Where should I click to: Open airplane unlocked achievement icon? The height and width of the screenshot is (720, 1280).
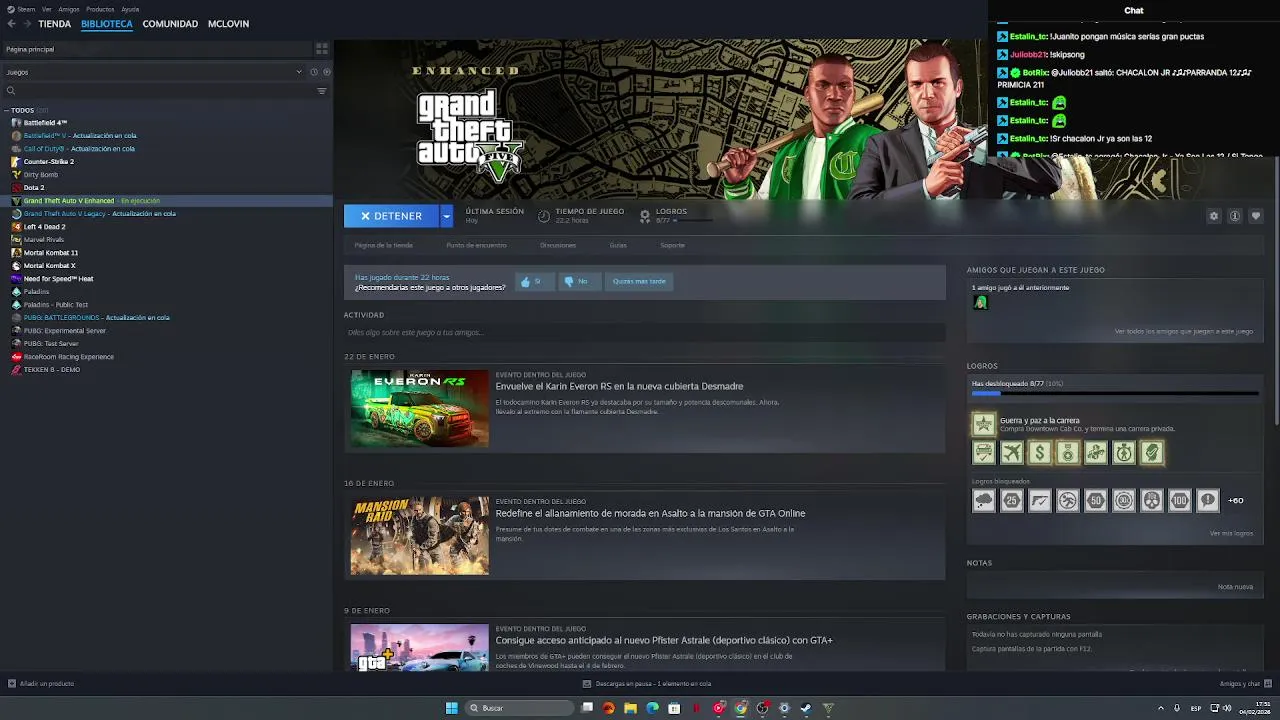tap(1012, 453)
